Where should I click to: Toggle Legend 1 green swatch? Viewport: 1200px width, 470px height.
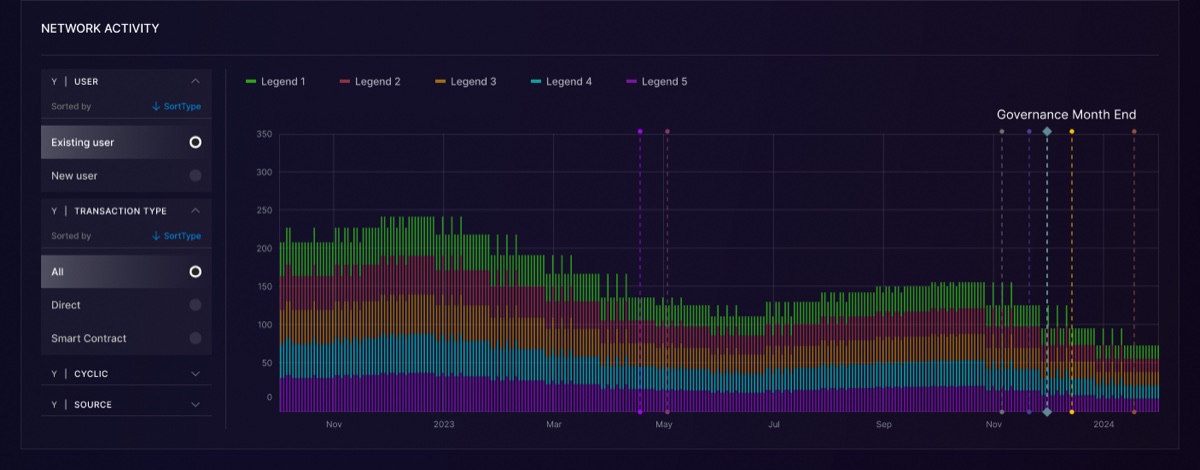(251, 81)
